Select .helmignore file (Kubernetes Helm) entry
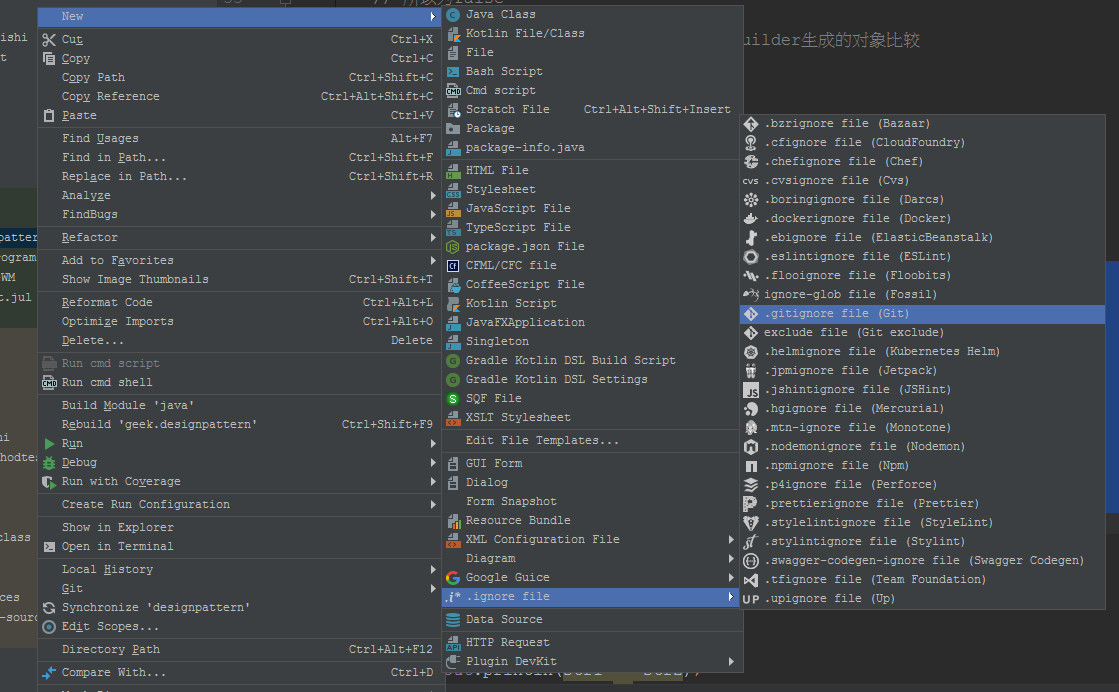This screenshot has width=1119, height=692. click(922, 352)
